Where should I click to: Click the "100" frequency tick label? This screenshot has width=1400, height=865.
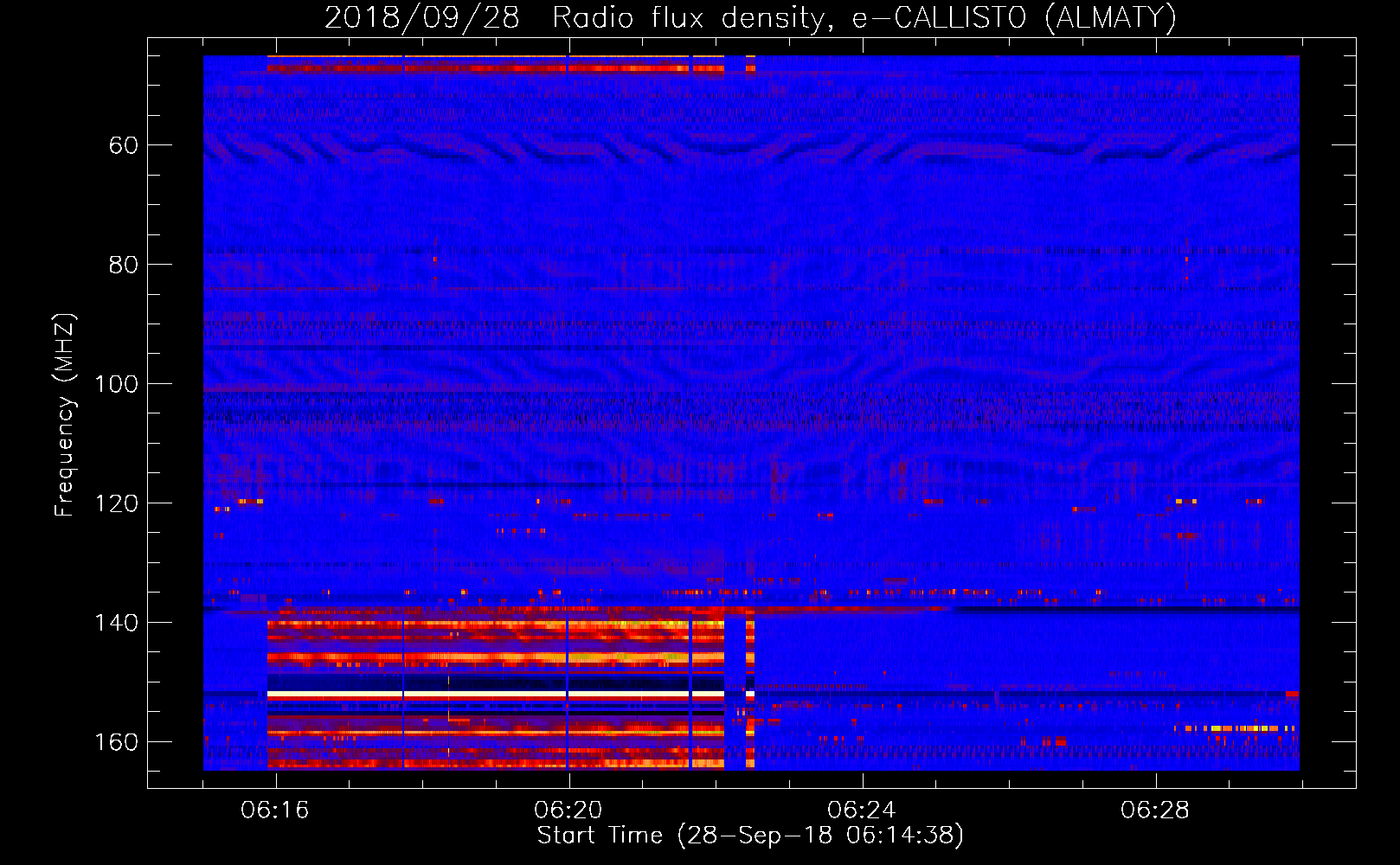117,384
